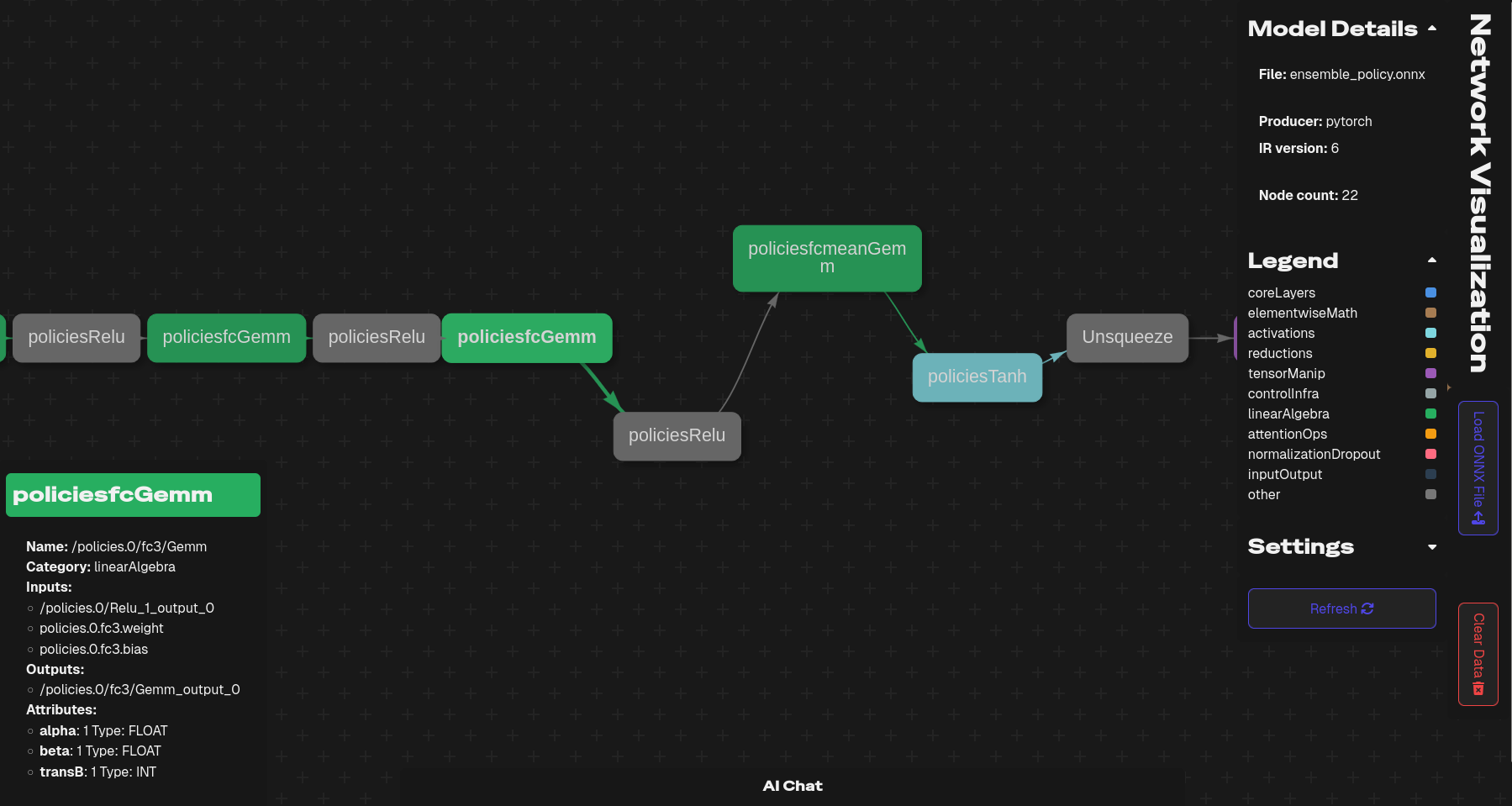The height and width of the screenshot is (806, 1512).
Task: Click the 'Attributes:' heading in details panel
Action: (61, 709)
